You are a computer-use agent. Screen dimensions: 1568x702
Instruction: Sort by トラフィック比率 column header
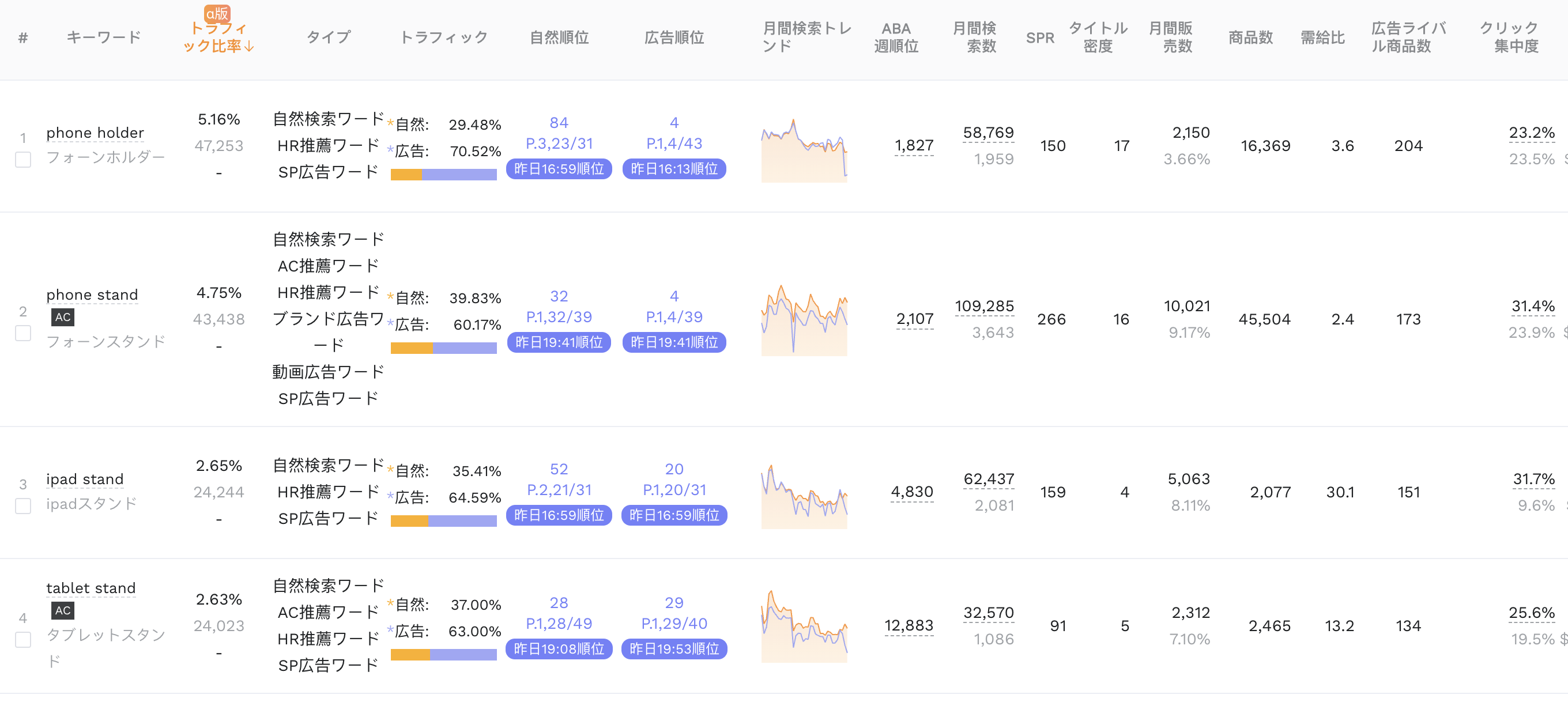(x=218, y=37)
